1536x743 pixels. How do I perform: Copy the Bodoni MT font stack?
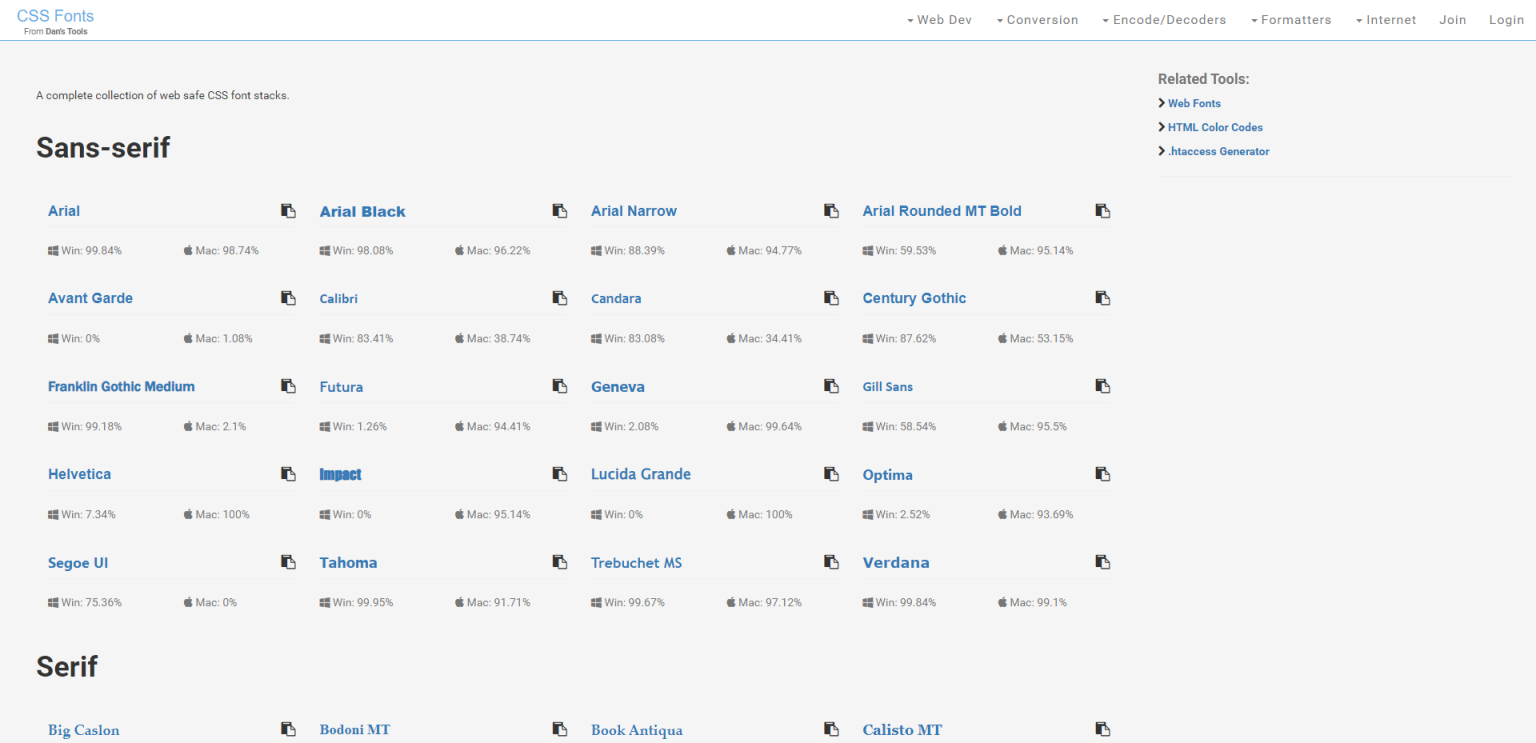tap(560, 729)
